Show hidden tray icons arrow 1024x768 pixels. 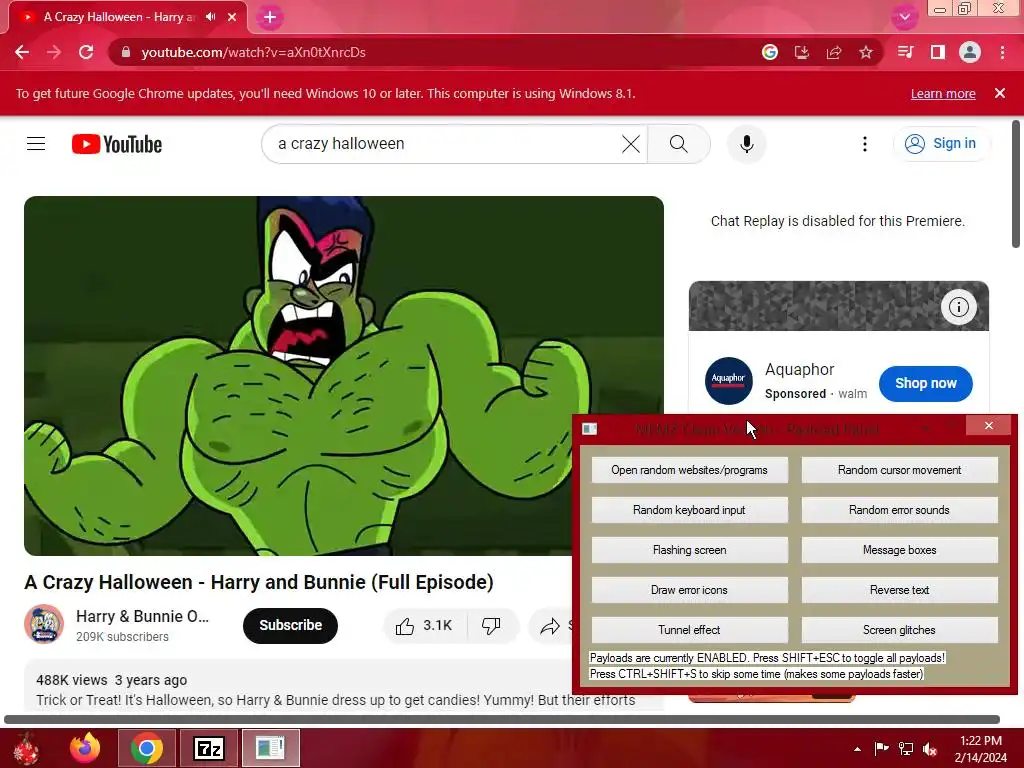(857, 749)
